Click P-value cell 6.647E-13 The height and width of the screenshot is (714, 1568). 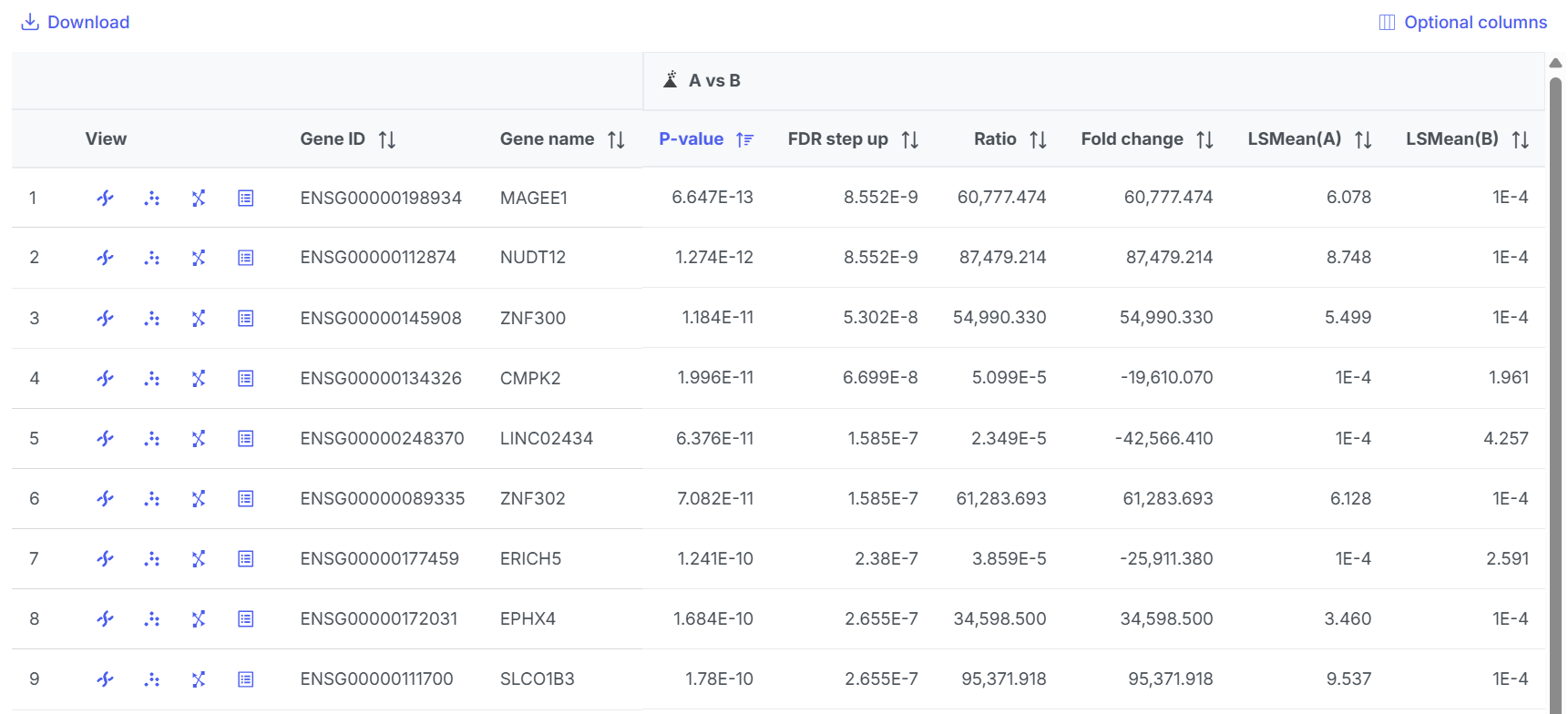(x=712, y=197)
